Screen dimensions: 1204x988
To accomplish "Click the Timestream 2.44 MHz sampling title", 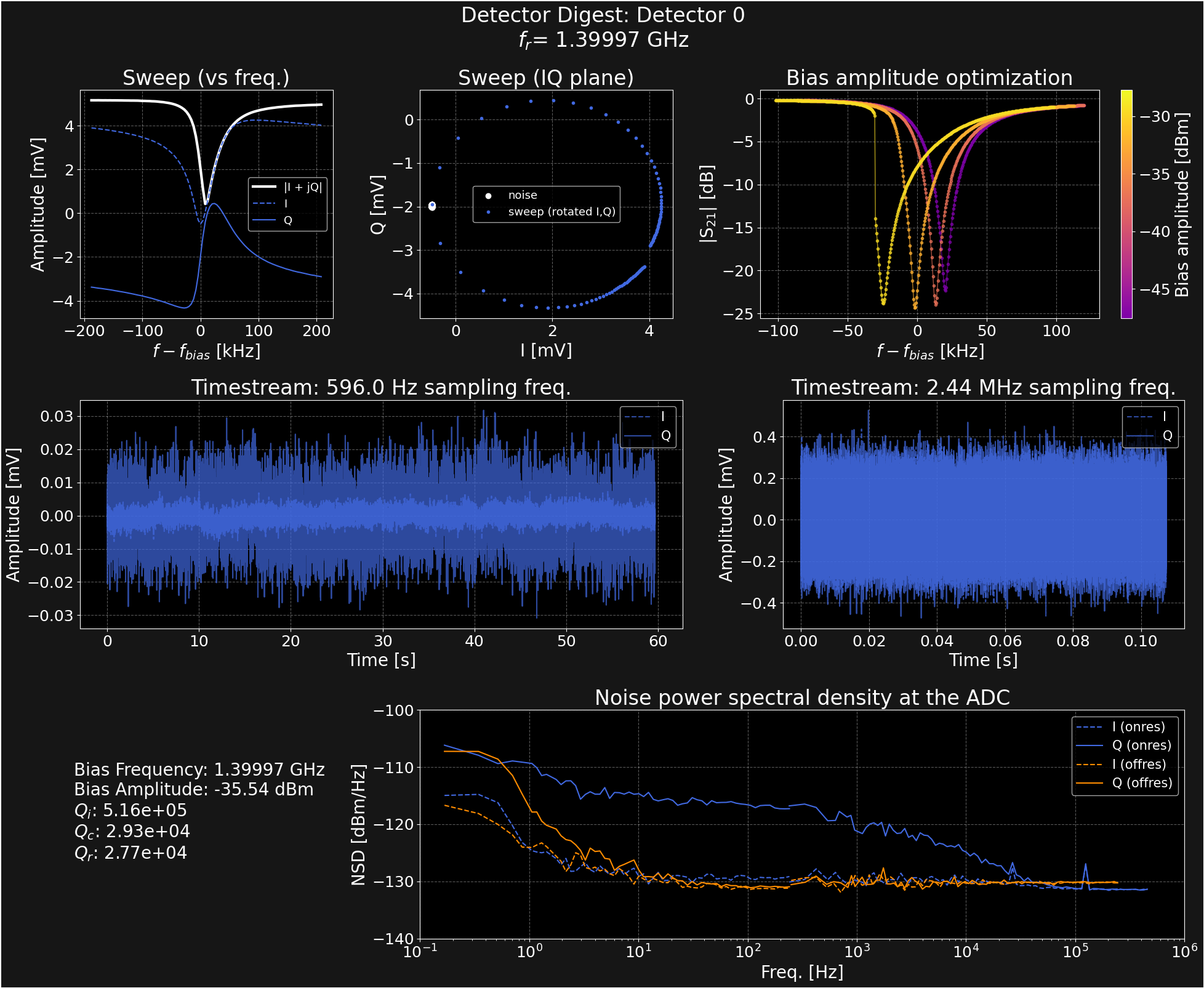I will (983, 388).
